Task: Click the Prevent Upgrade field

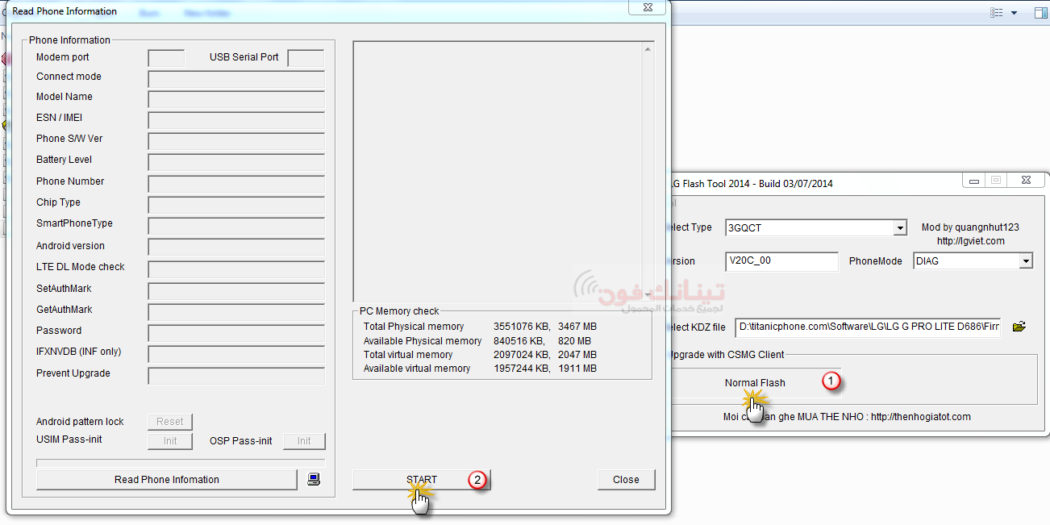Action: click(x=236, y=376)
